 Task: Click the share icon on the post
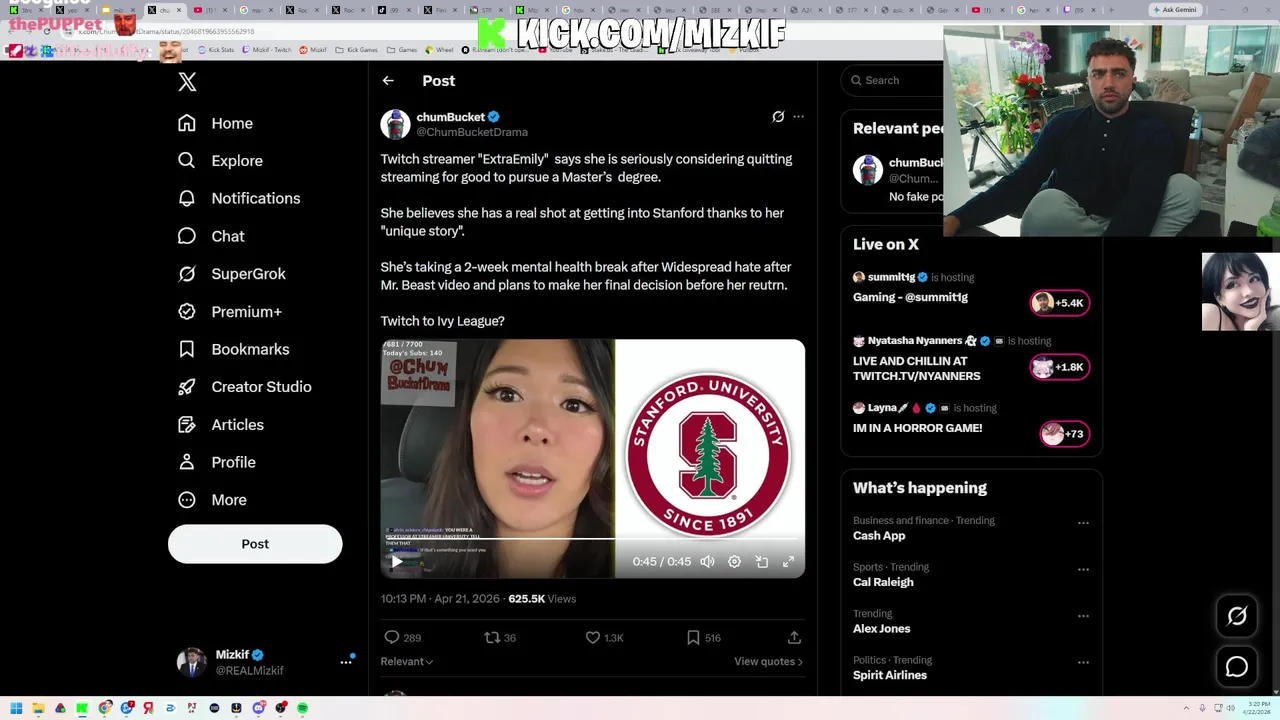coord(794,638)
